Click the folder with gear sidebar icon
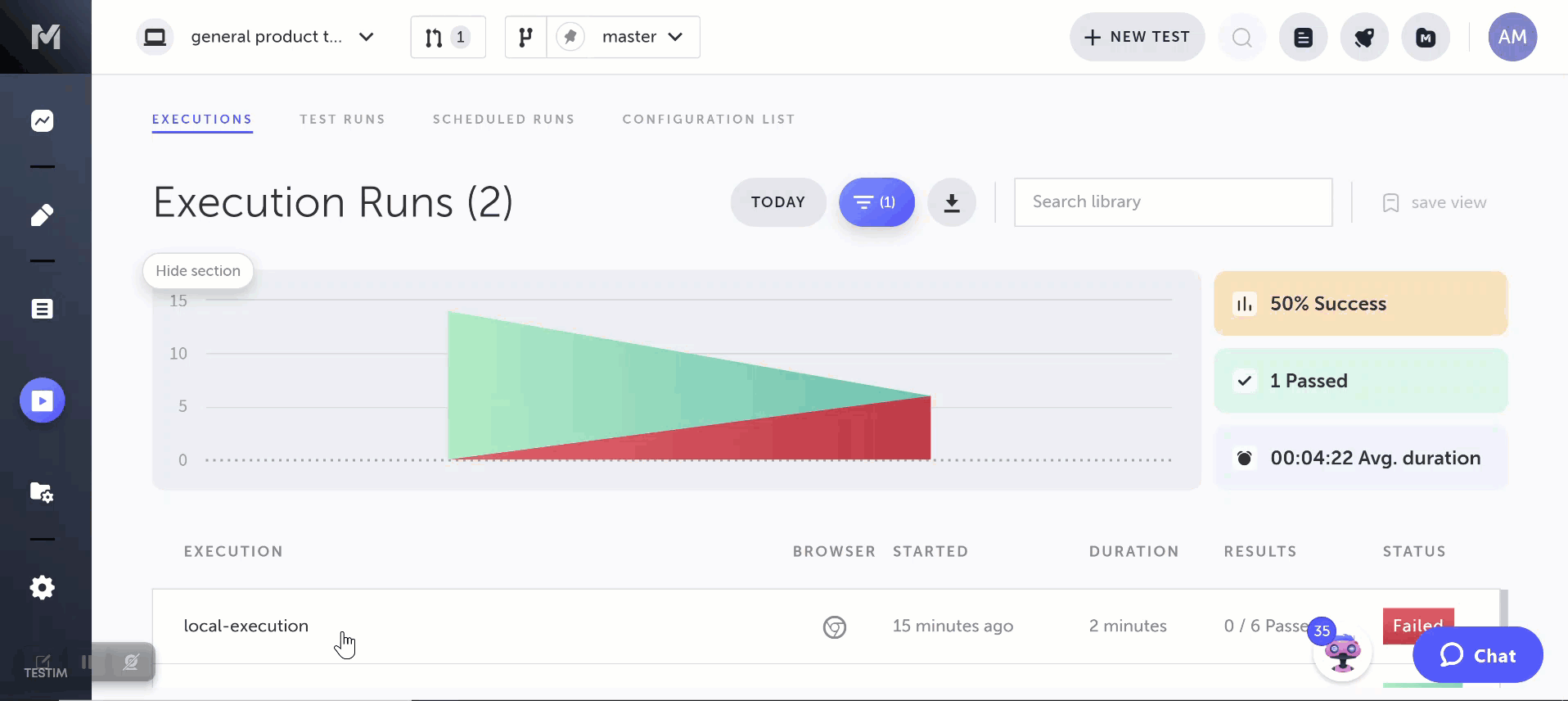This screenshot has width=1568, height=701. coord(42,492)
